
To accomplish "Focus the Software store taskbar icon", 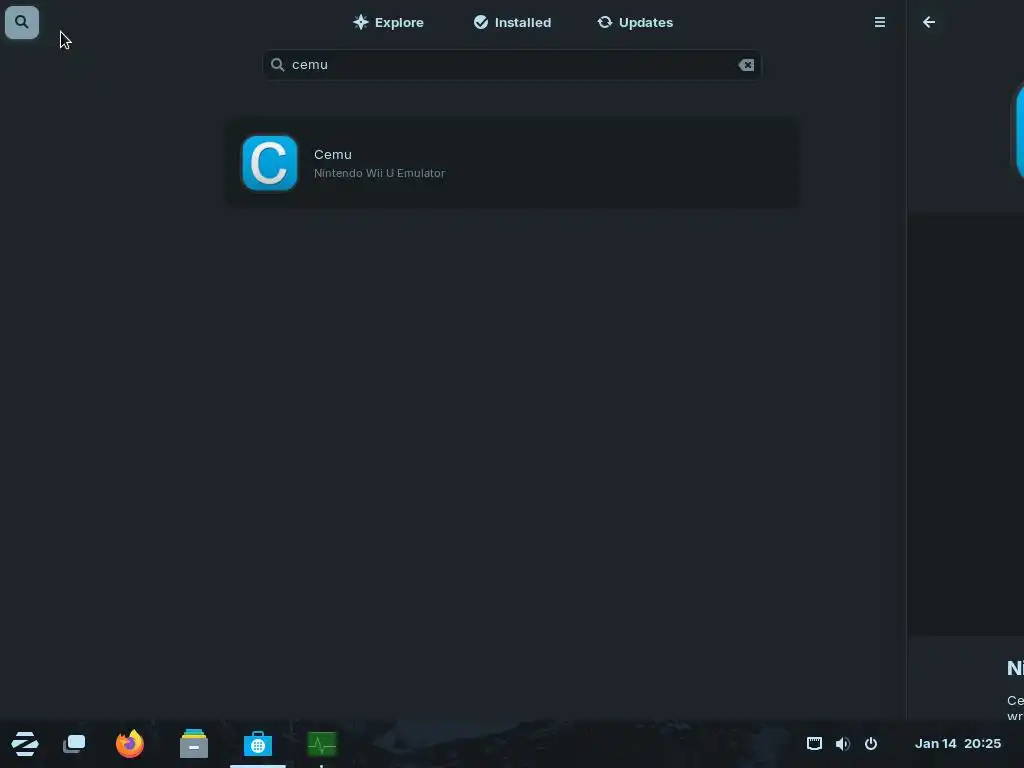I will tap(257, 744).
